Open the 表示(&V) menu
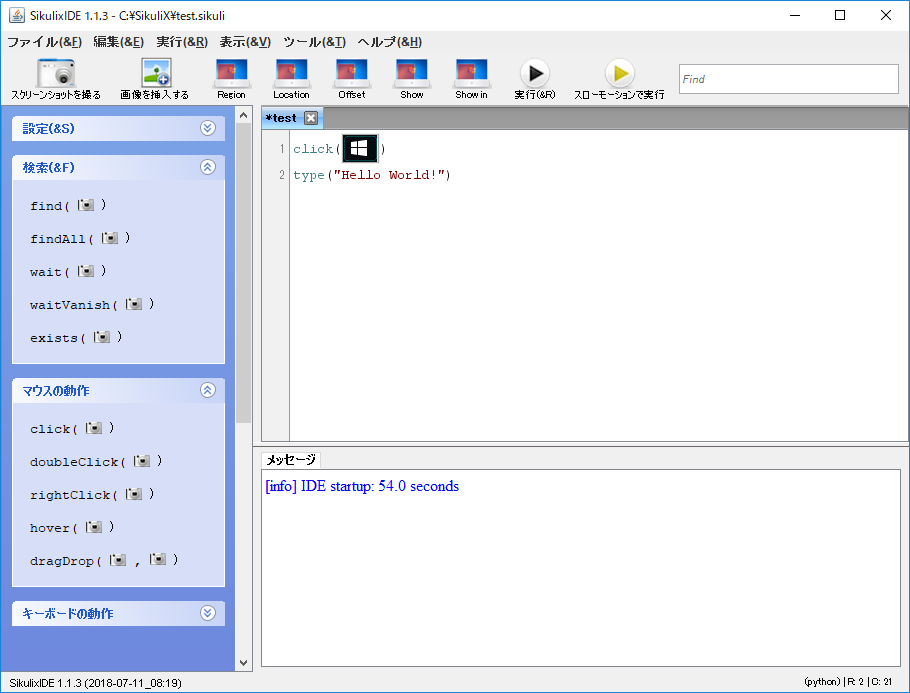The image size is (910, 693). [x=245, y=42]
